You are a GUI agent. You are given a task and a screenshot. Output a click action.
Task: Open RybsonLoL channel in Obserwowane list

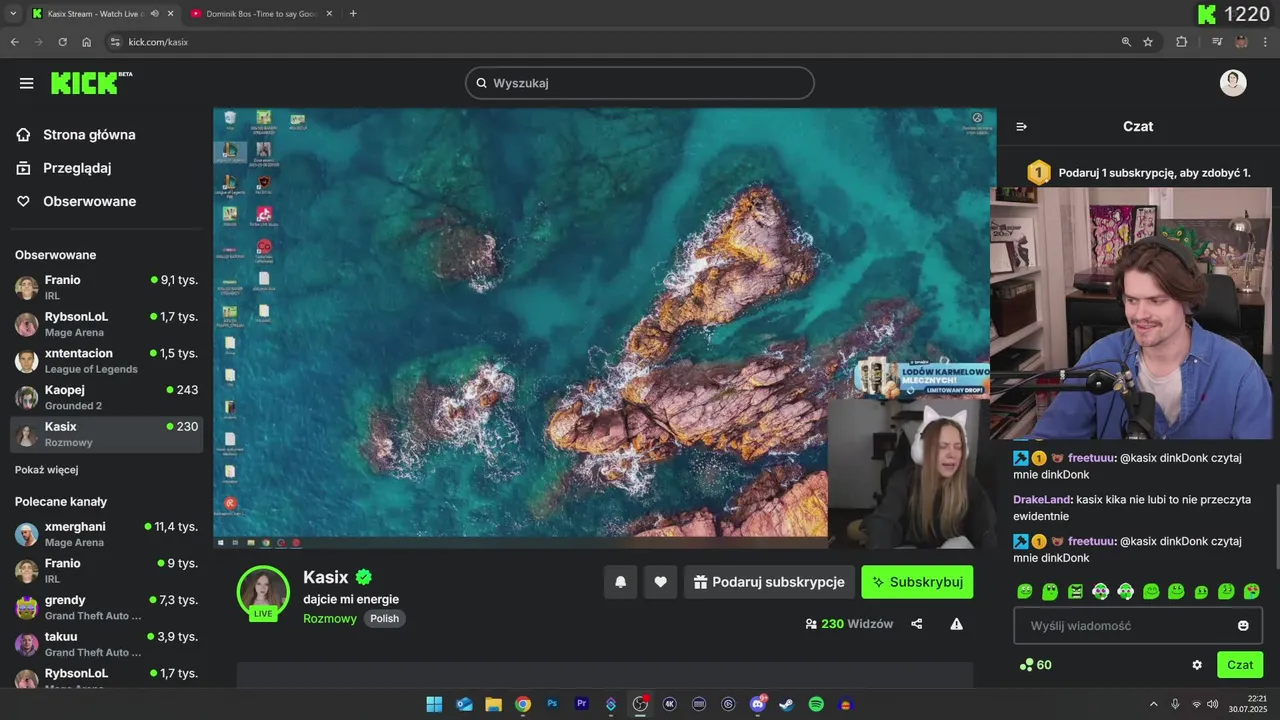[x=107, y=324]
